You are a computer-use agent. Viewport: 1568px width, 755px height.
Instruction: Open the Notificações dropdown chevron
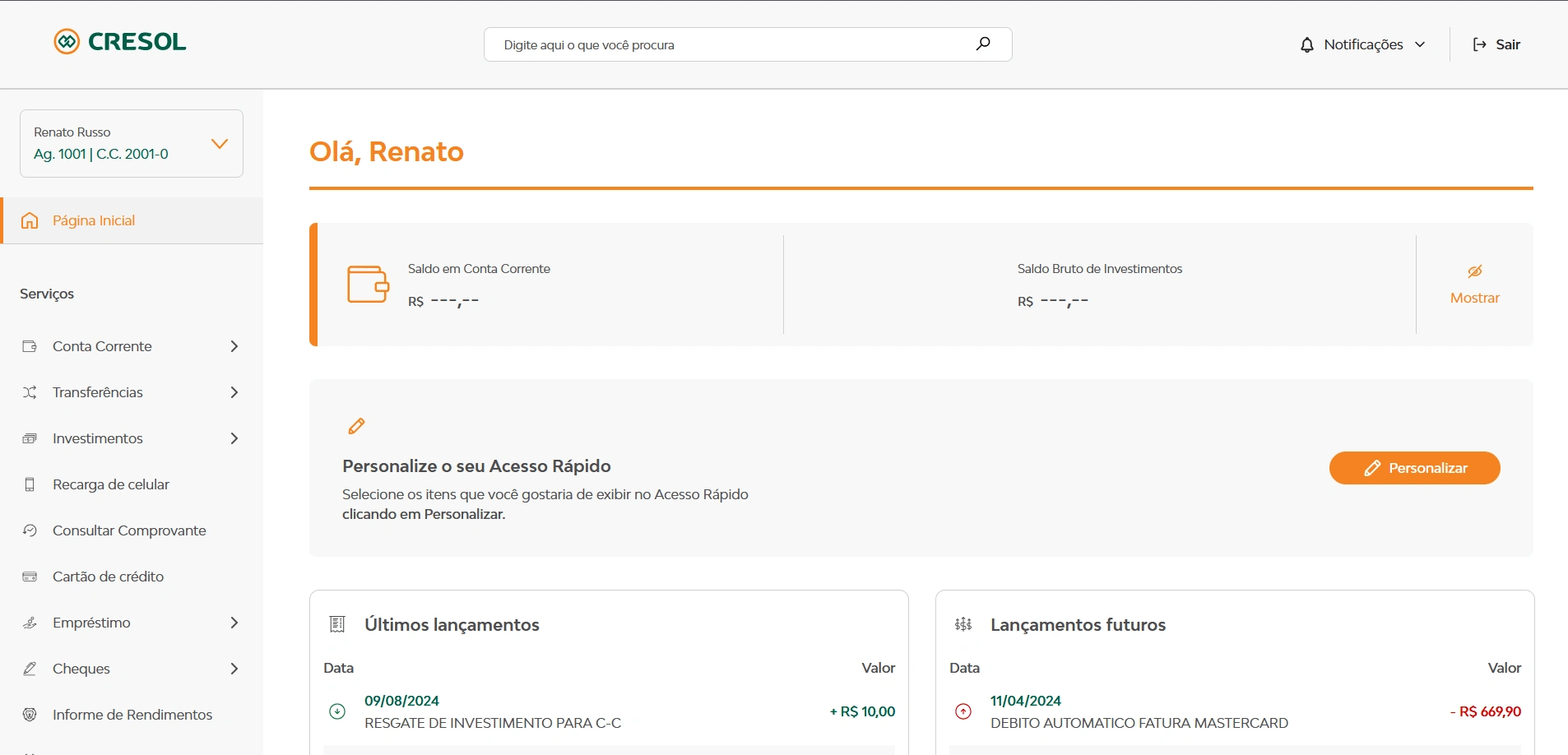[x=1420, y=44]
